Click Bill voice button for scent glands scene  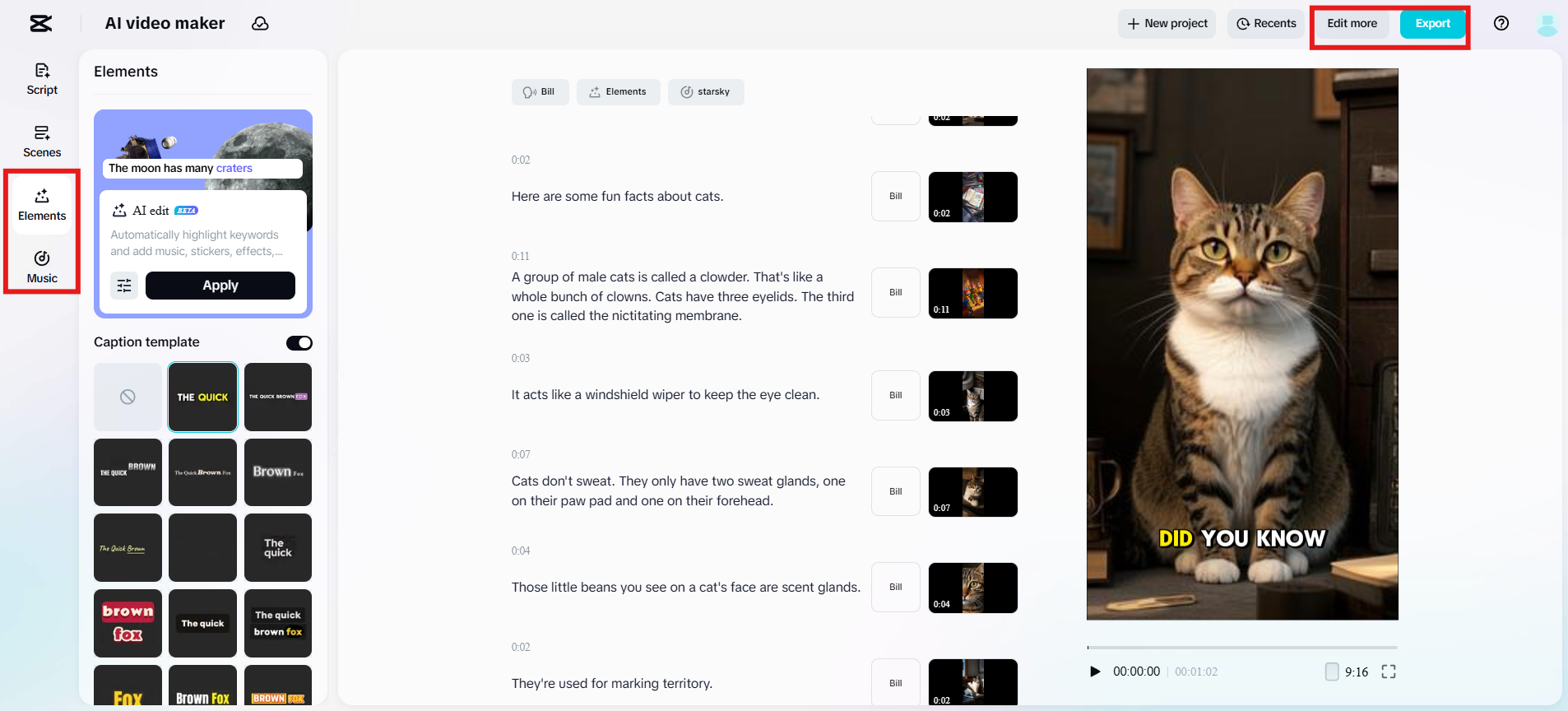pos(896,588)
